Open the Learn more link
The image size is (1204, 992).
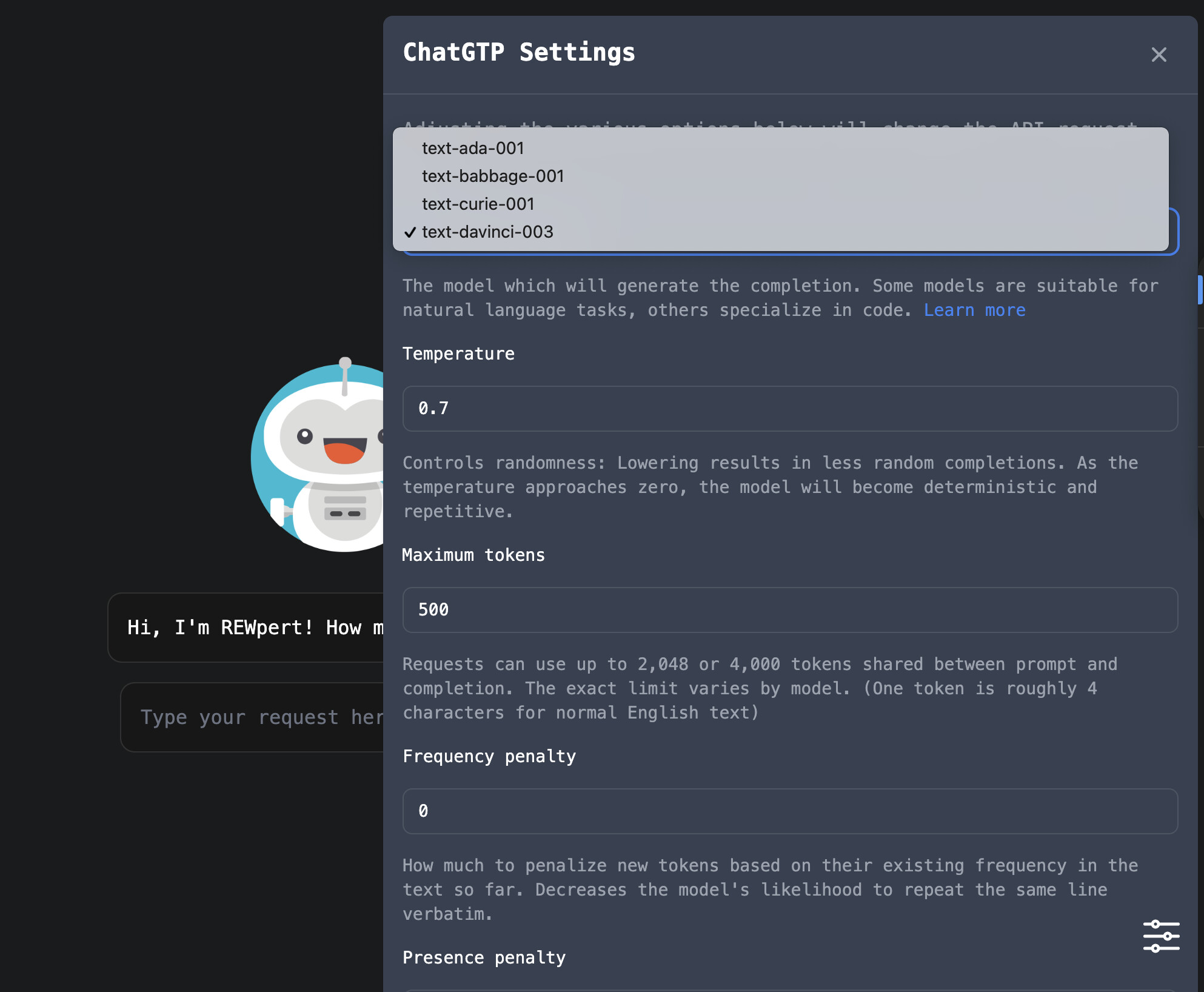point(974,310)
